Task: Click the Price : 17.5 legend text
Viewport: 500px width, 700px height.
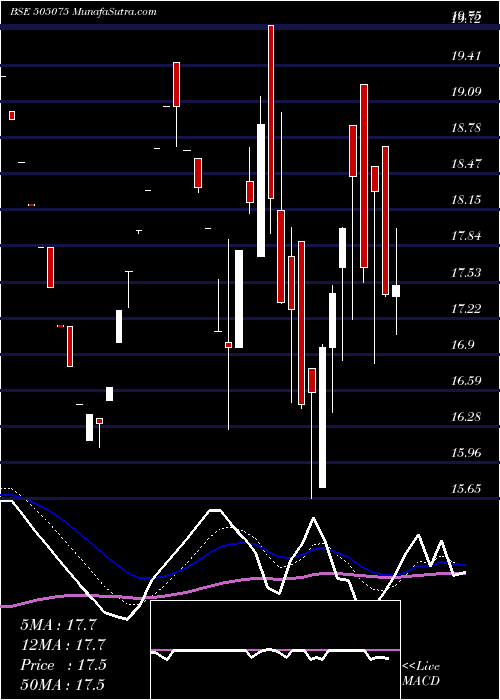Action: pyautogui.click(x=63, y=665)
